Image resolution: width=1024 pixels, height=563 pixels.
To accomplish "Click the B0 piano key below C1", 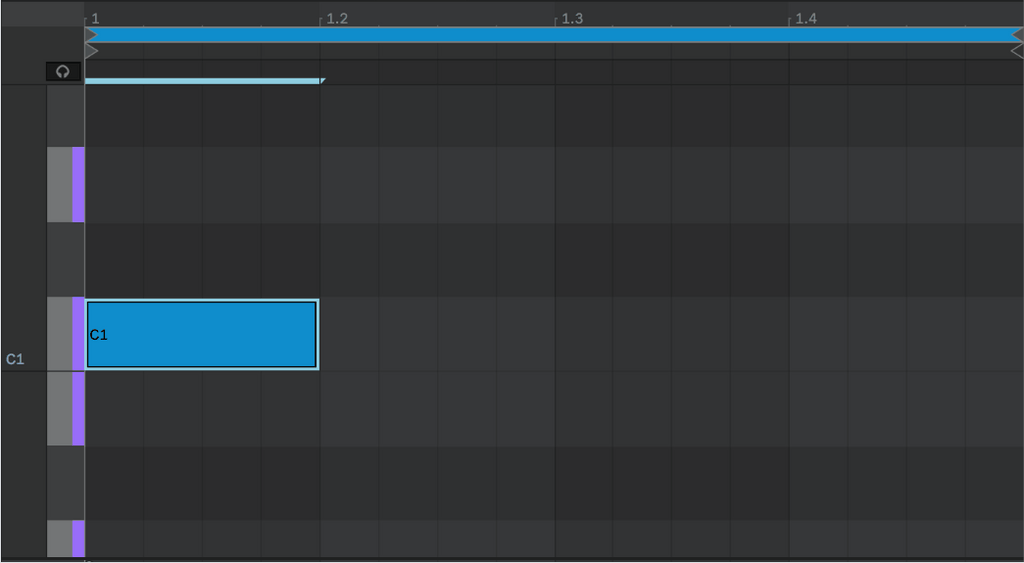I will [x=66, y=409].
